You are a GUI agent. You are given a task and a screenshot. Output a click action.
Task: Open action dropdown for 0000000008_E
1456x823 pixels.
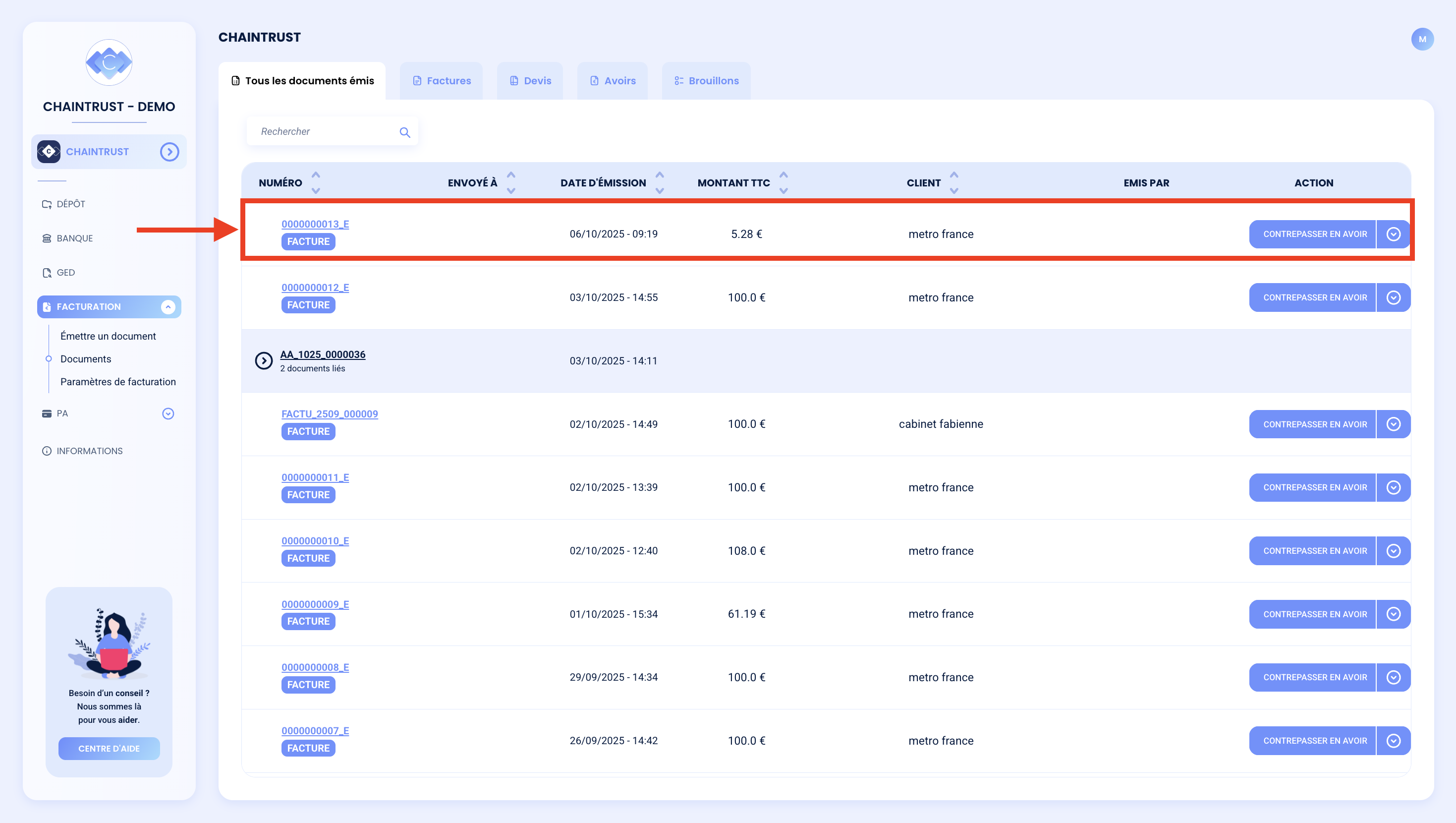(1393, 678)
